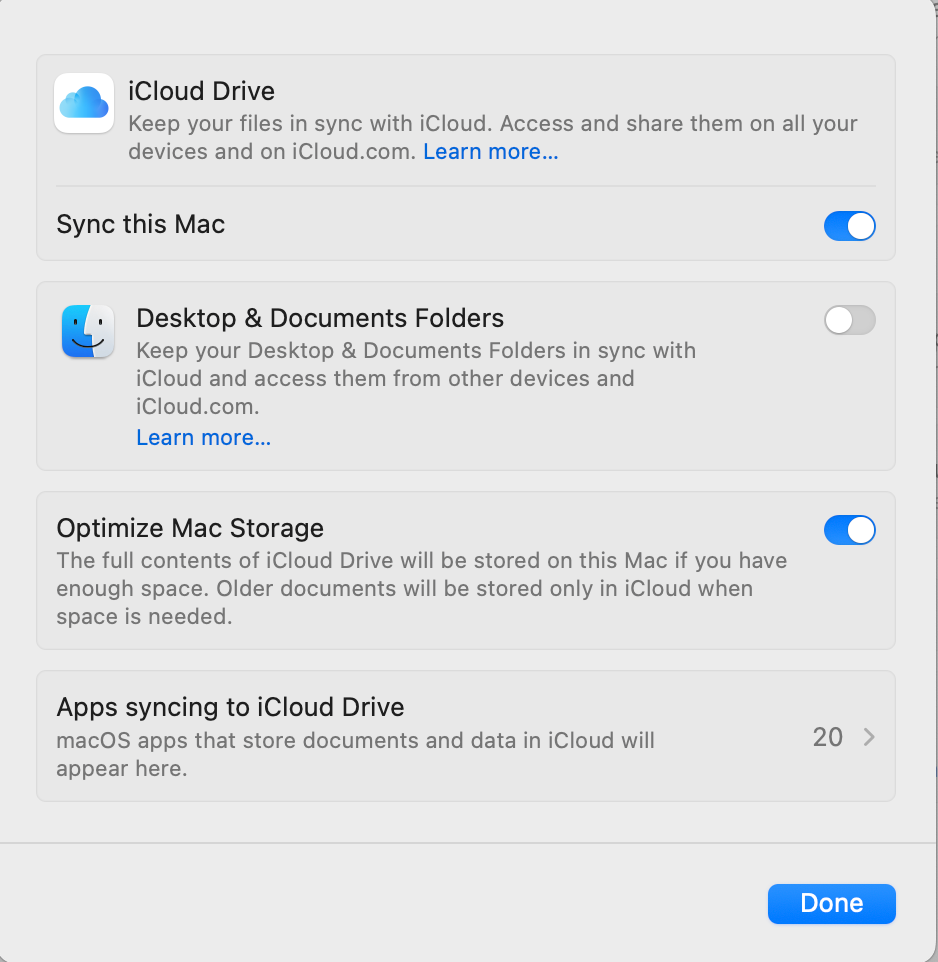Turn off Sync this Mac switch

point(850,226)
